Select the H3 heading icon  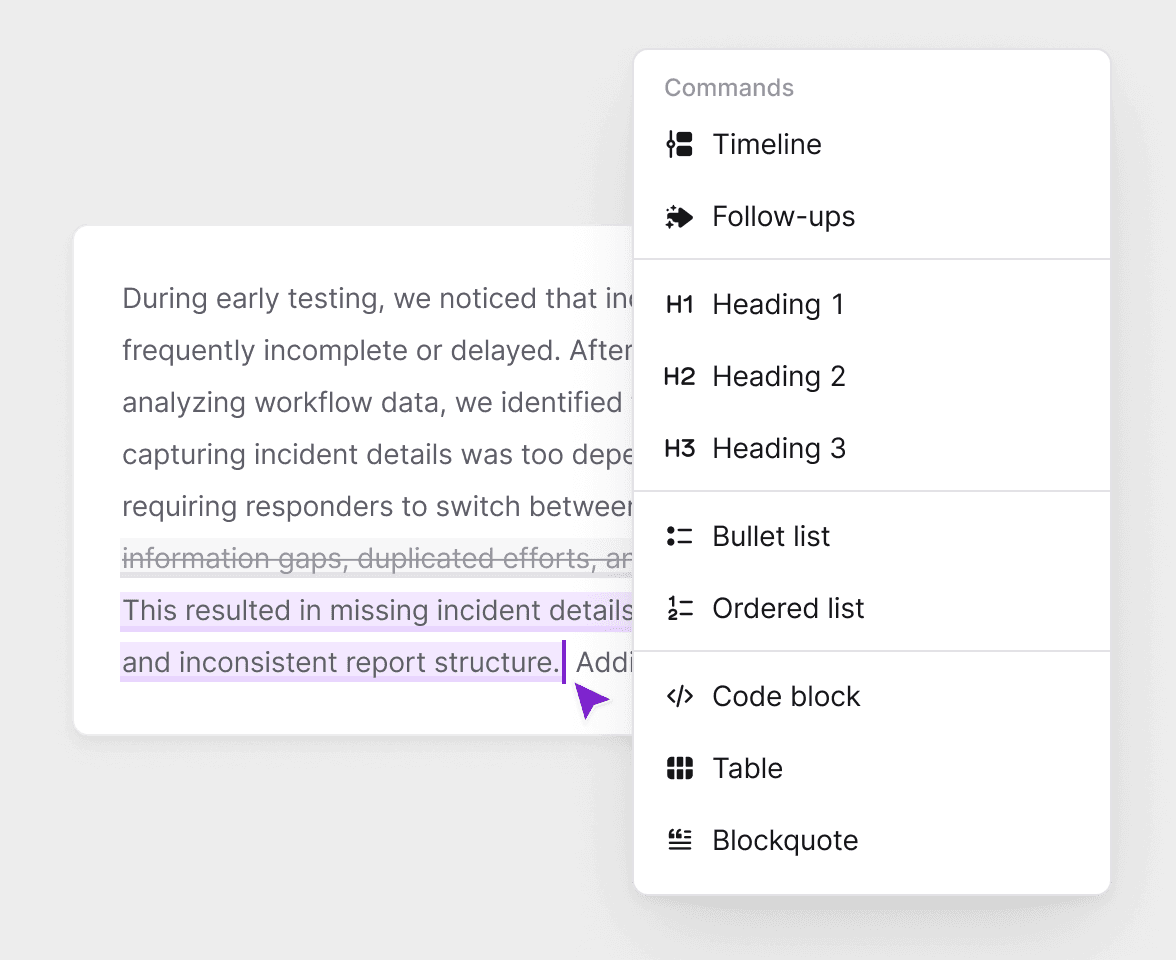point(680,448)
